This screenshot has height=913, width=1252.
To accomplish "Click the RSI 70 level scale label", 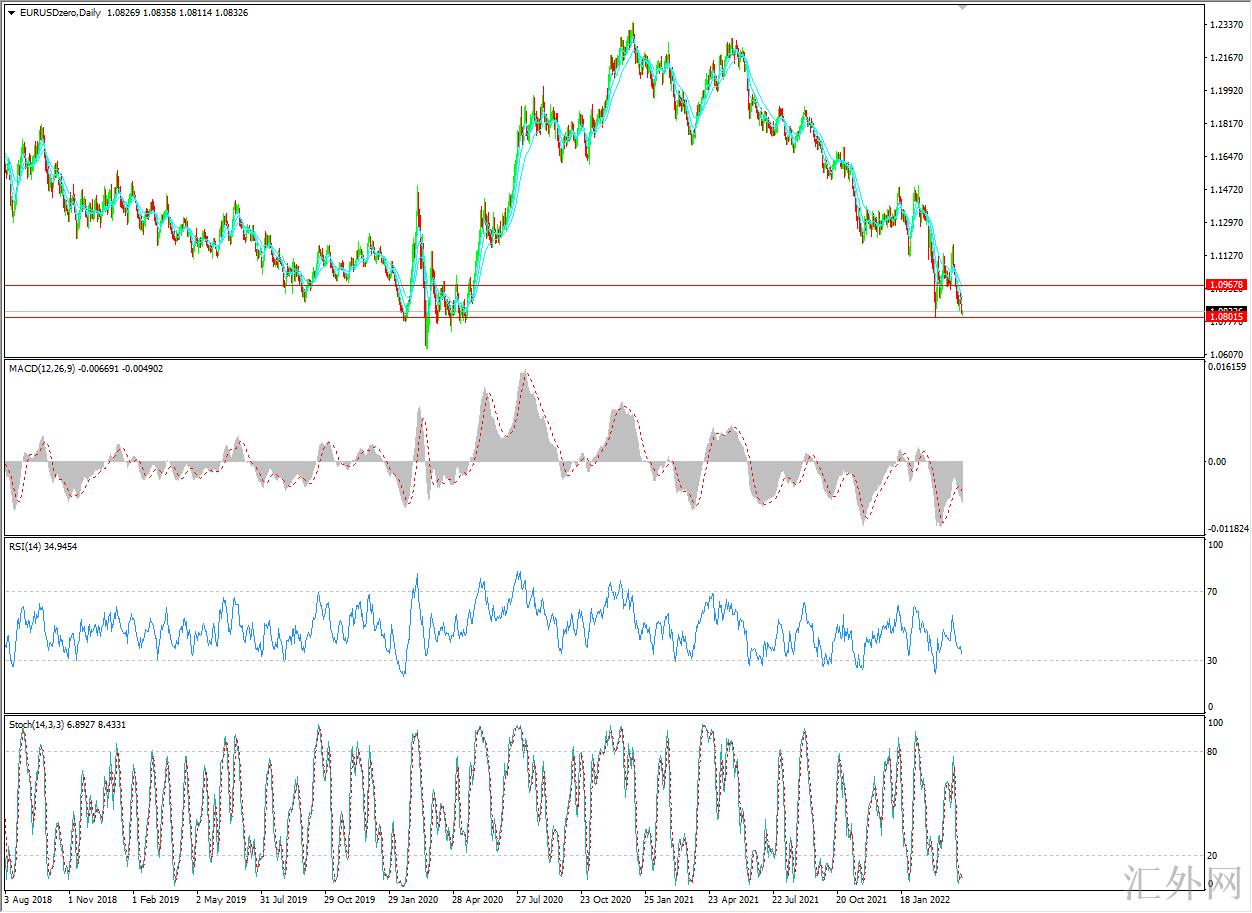I will [x=1213, y=592].
